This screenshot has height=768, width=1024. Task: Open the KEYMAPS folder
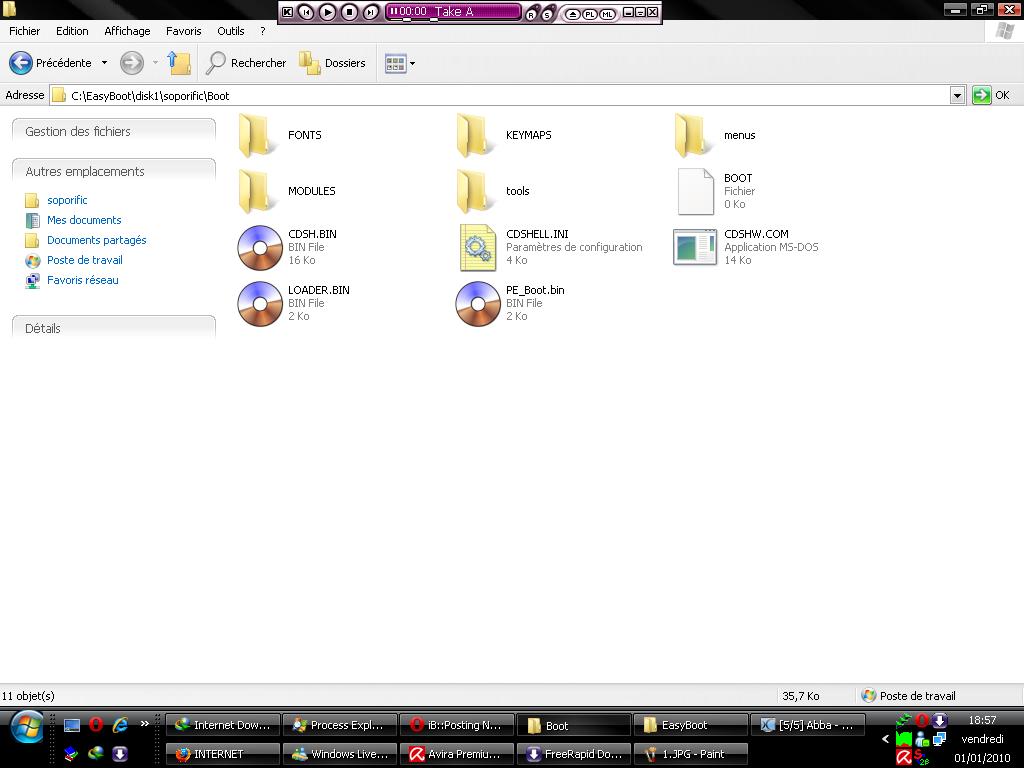504,135
